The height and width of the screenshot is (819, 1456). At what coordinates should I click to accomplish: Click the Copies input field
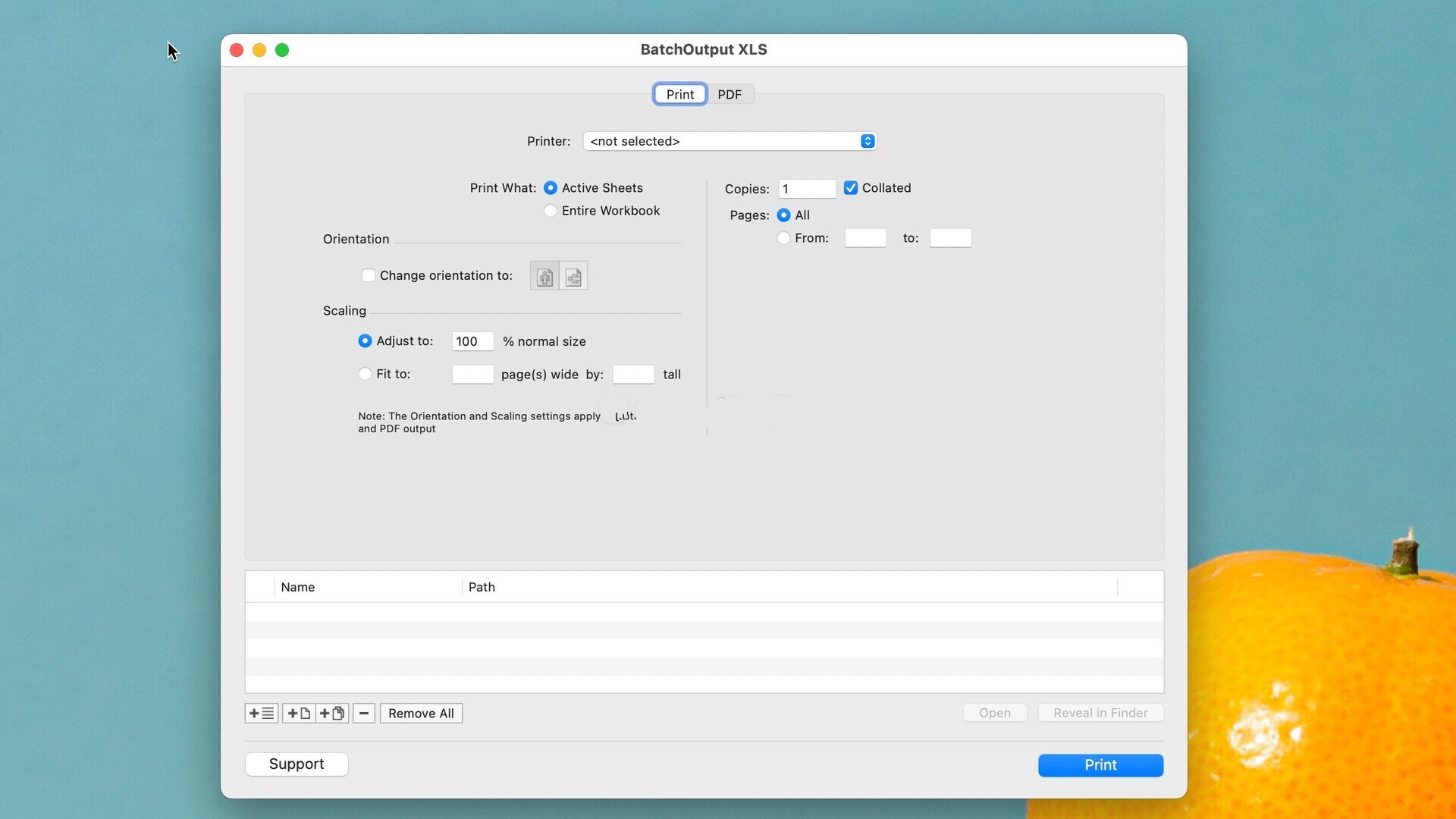pyautogui.click(x=807, y=189)
